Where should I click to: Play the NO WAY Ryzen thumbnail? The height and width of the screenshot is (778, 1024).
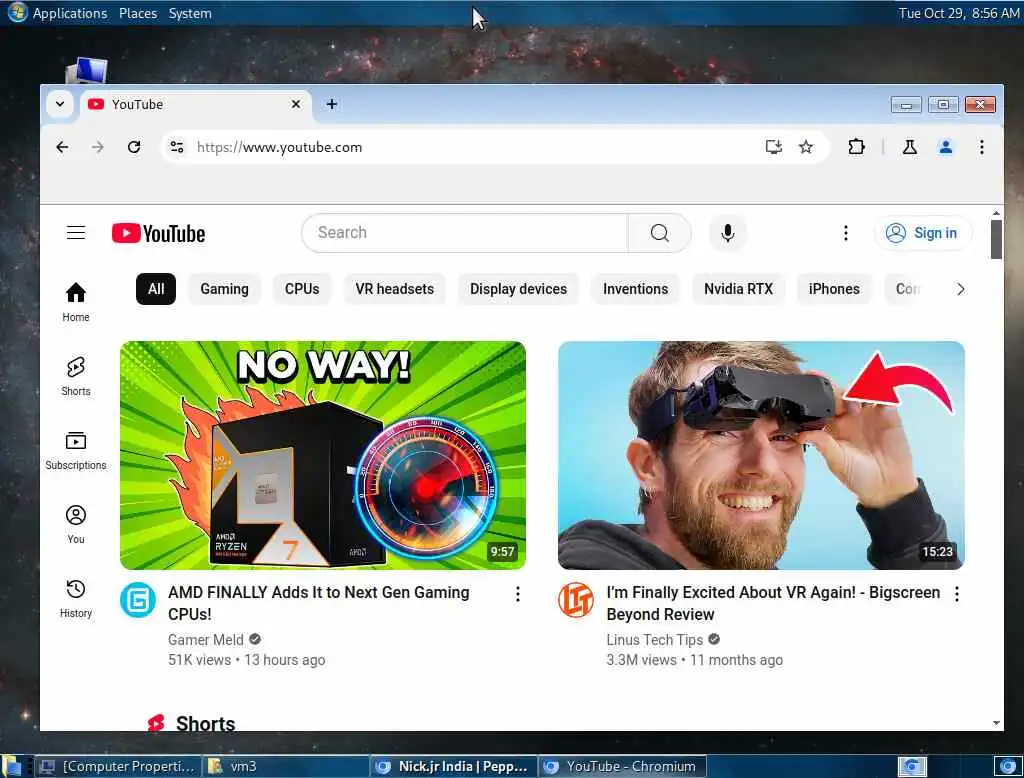323,455
